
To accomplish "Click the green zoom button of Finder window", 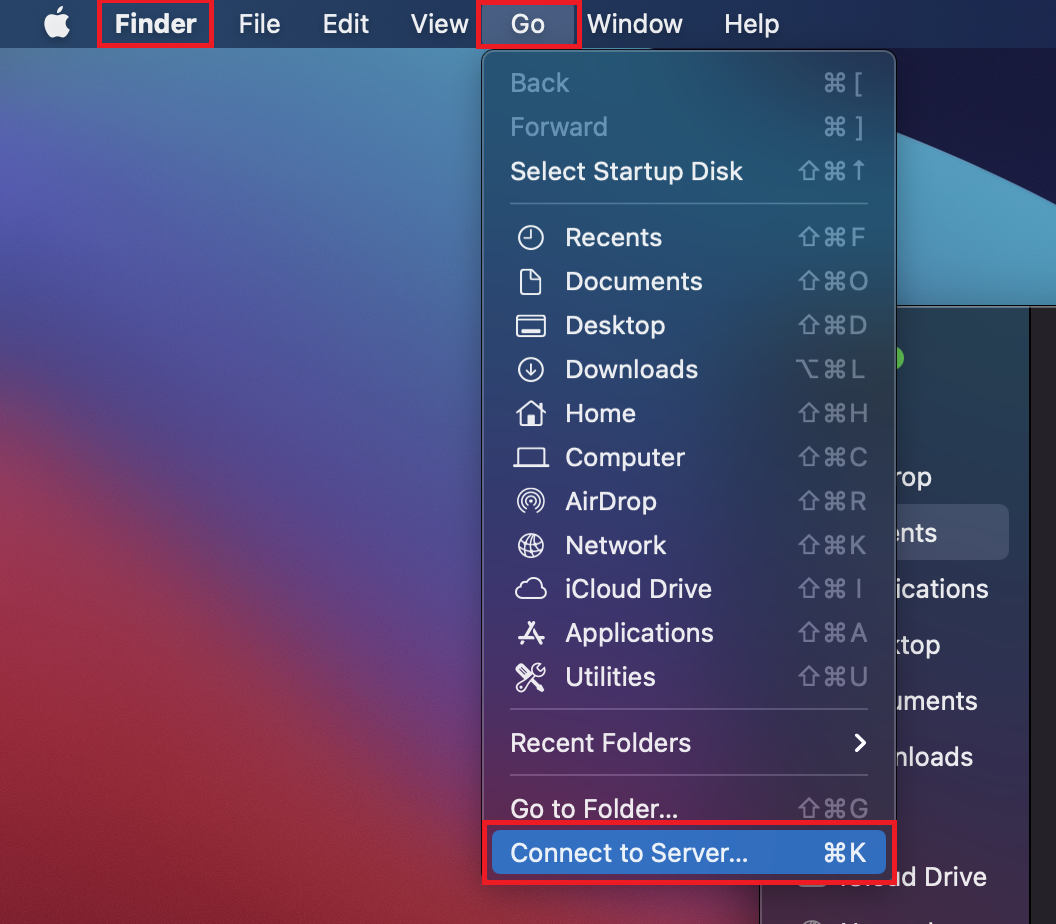I will click(x=899, y=358).
